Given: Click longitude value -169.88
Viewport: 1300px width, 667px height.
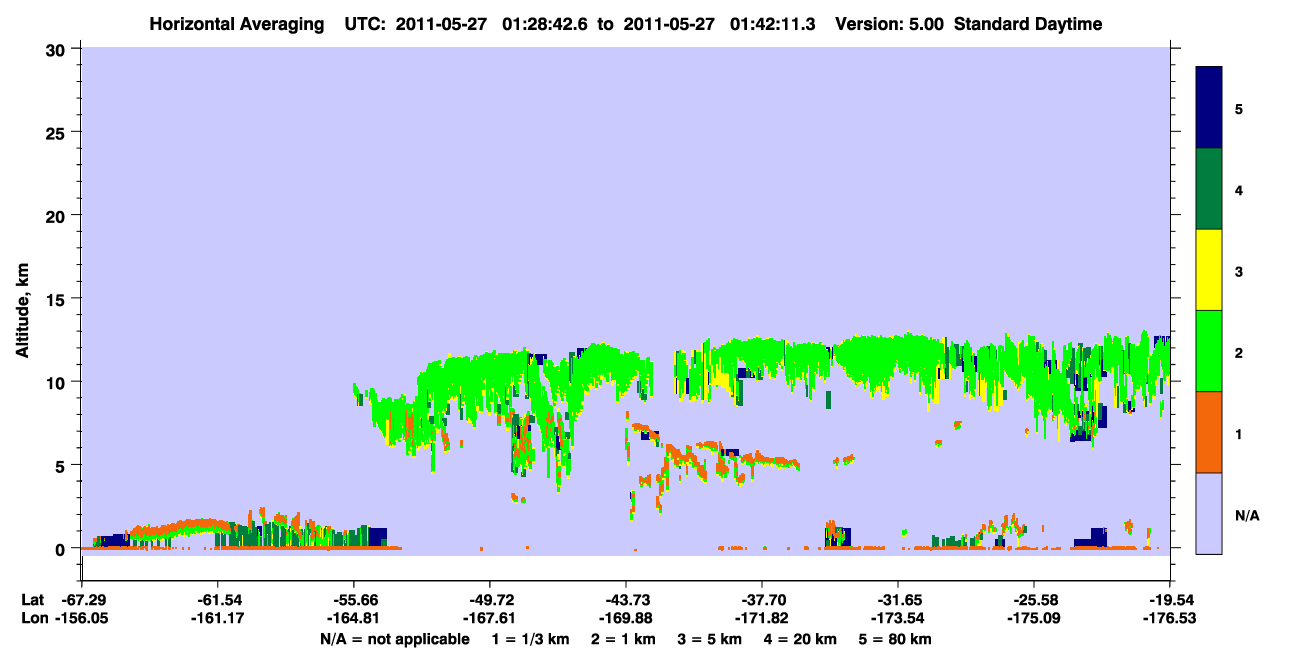Looking at the screenshot, I should click(626, 618).
